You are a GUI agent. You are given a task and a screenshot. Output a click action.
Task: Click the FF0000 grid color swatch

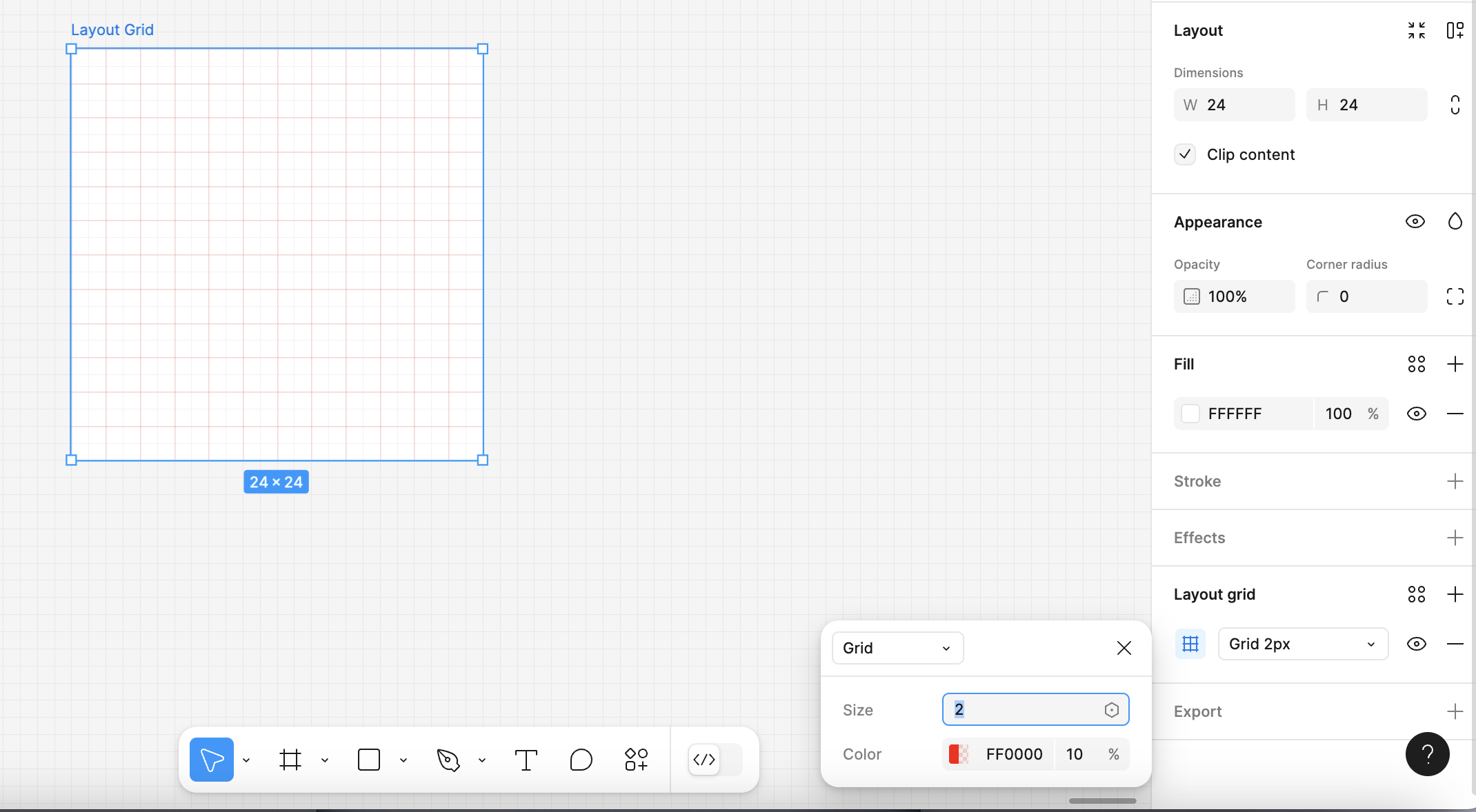[x=959, y=754]
